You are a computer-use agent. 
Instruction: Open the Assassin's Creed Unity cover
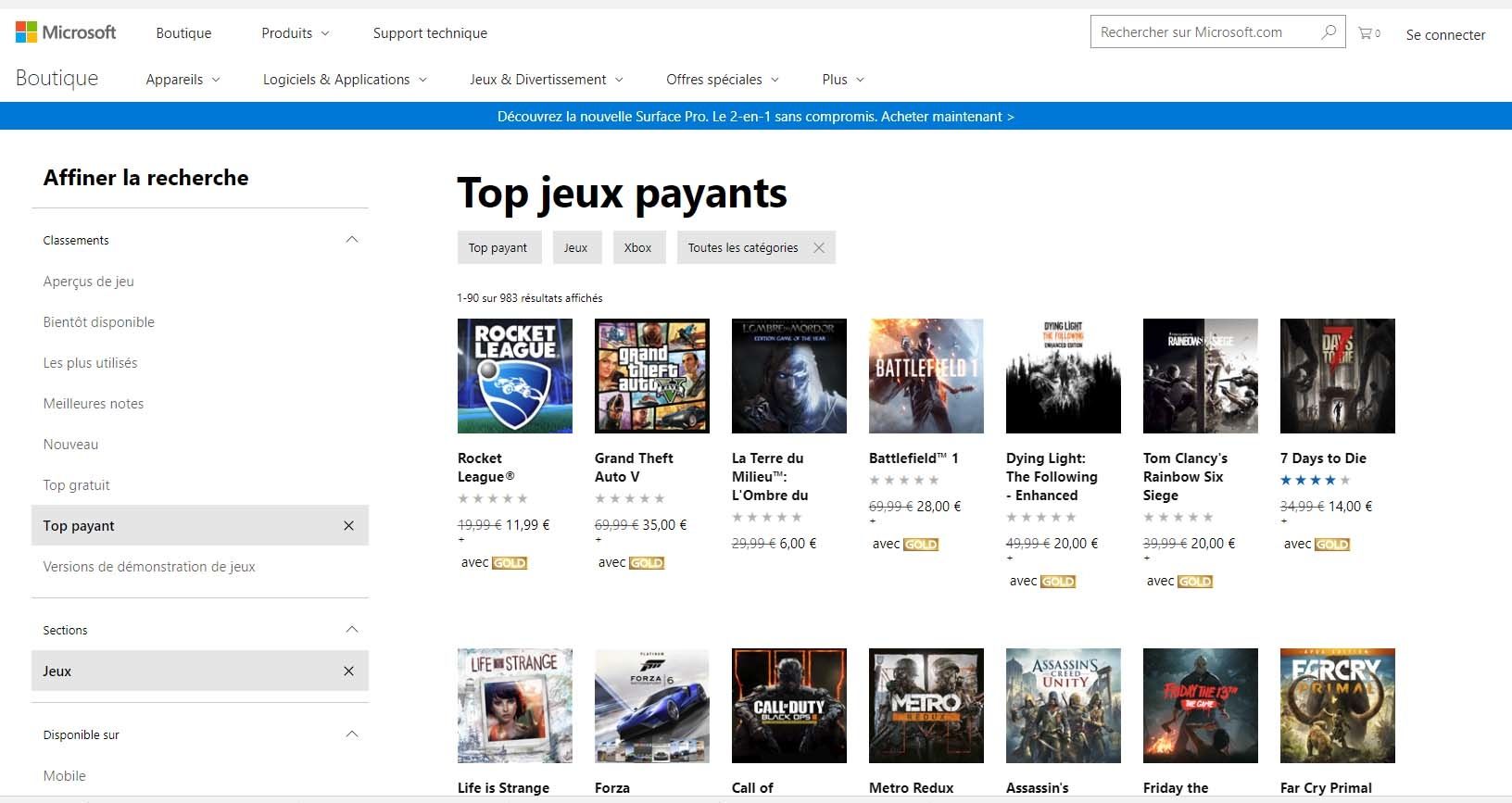(1064, 706)
